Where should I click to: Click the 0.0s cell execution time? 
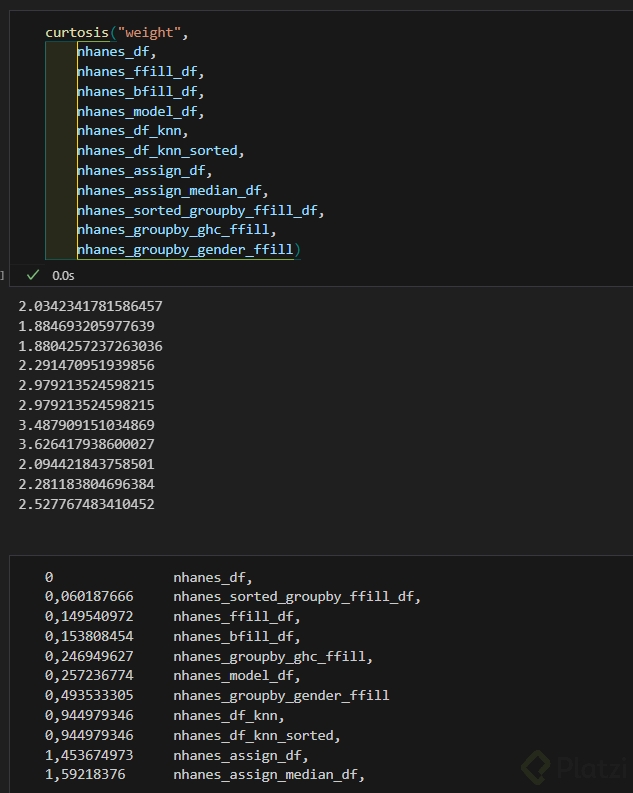tap(63, 274)
